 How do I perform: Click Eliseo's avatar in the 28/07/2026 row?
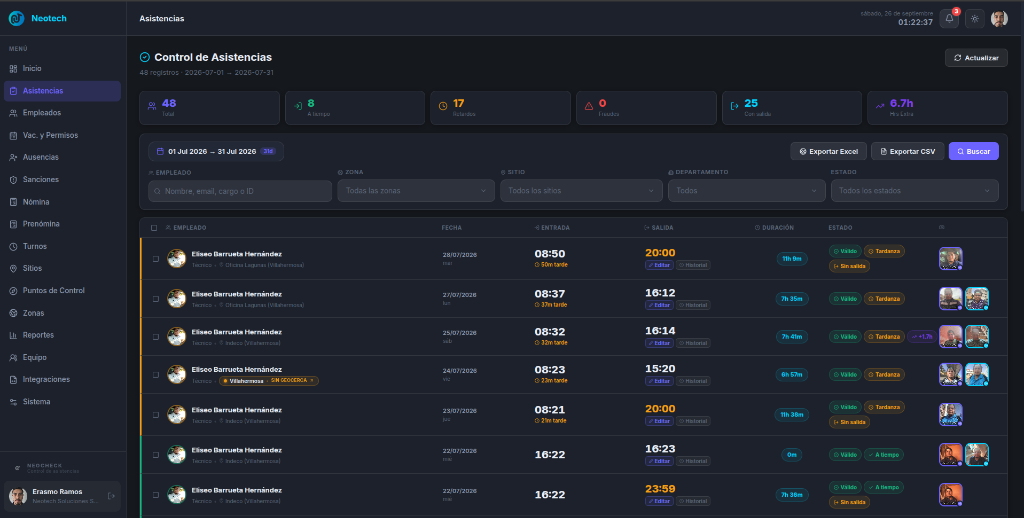click(x=176, y=259)
